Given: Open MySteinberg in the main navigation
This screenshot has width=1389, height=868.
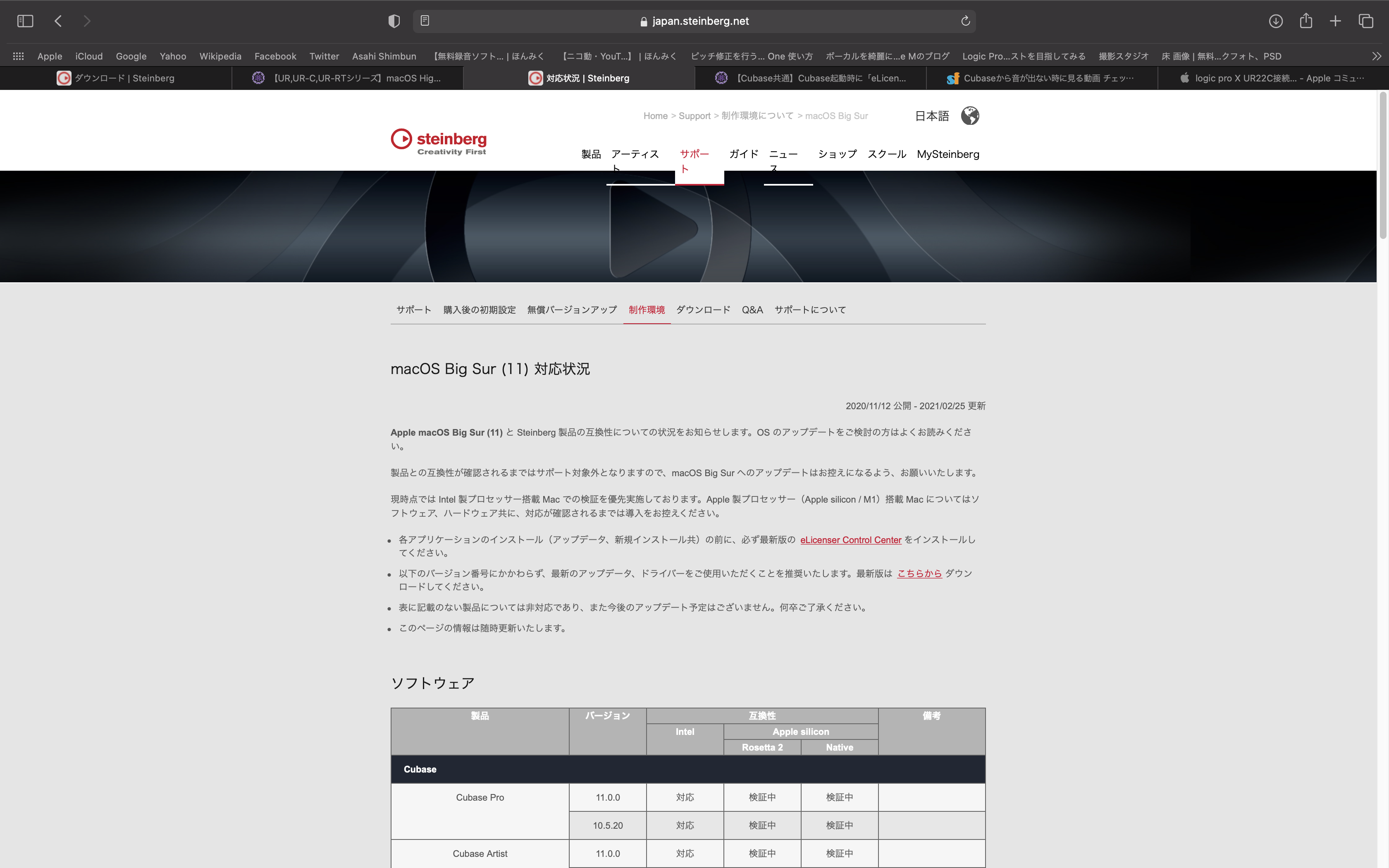Looking at the screenshot, I should [x=947, y=154].
